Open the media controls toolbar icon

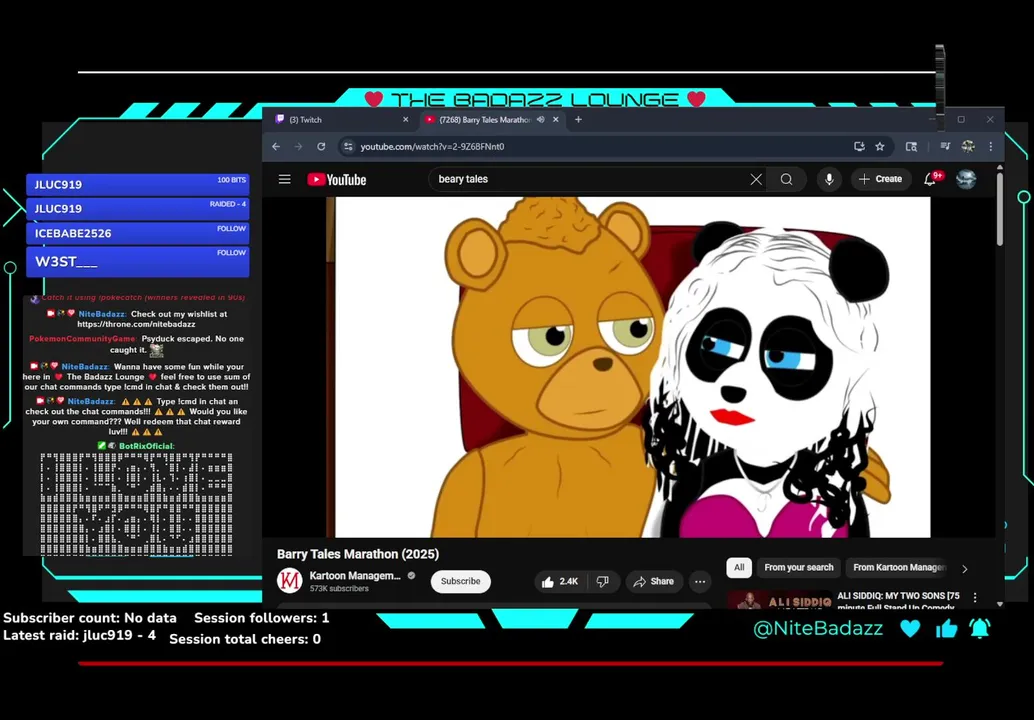click(x=945, y=146)
